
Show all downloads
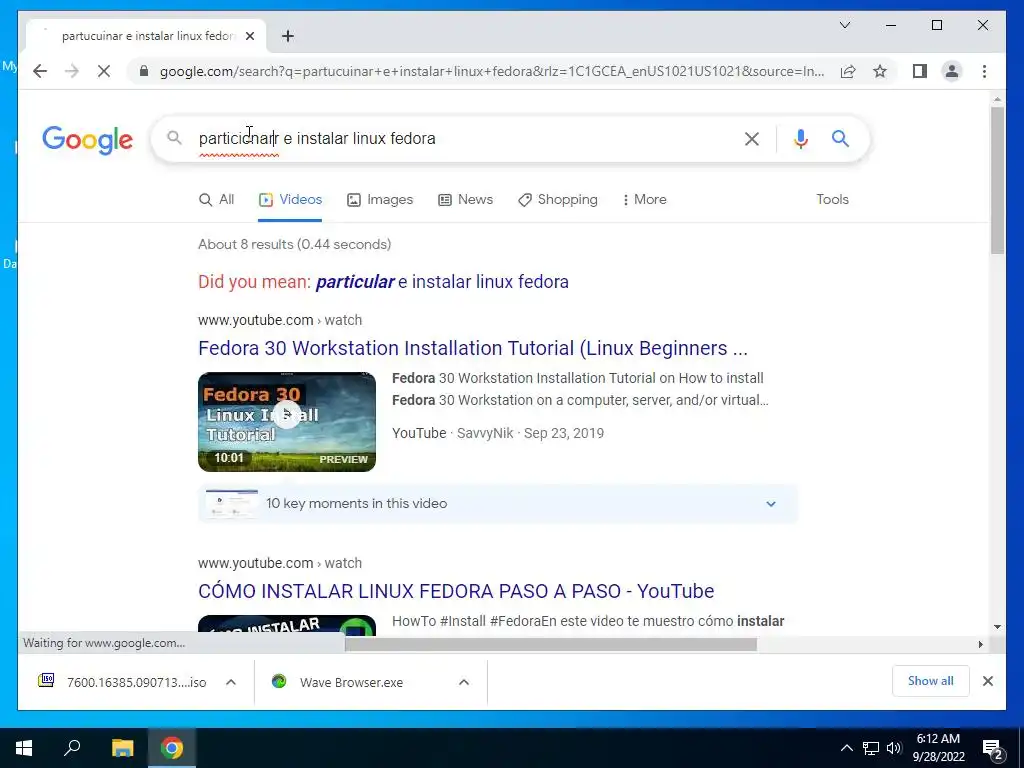click(931, 681)
